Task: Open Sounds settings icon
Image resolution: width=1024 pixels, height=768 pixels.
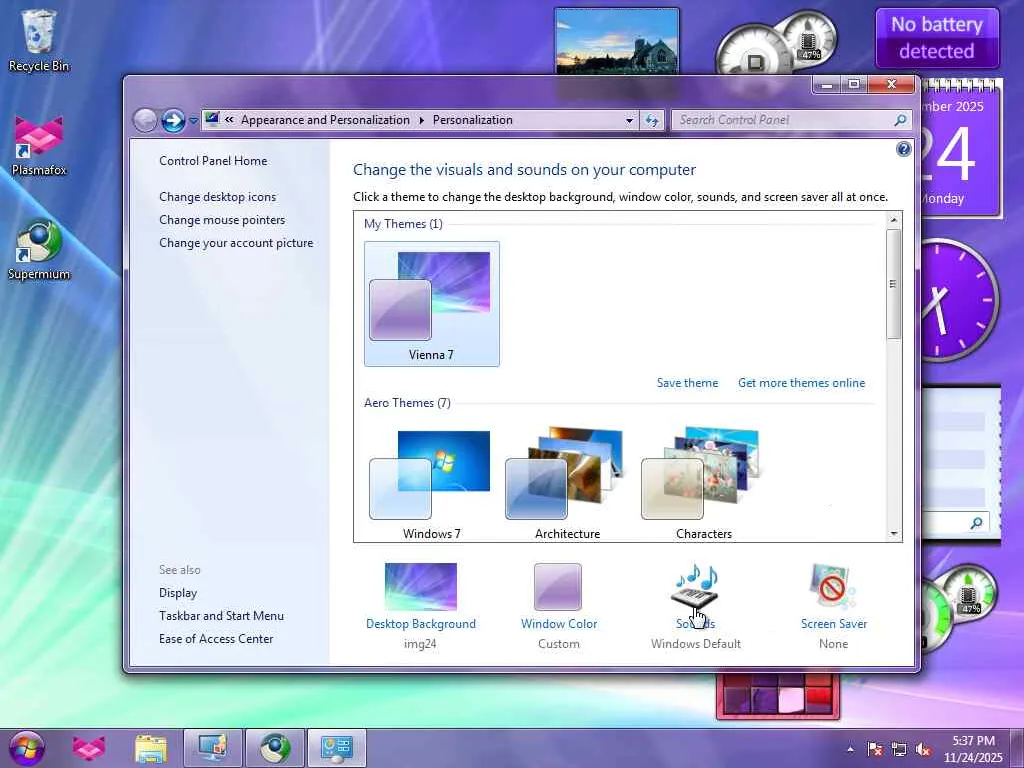Action: click(696, 587)
